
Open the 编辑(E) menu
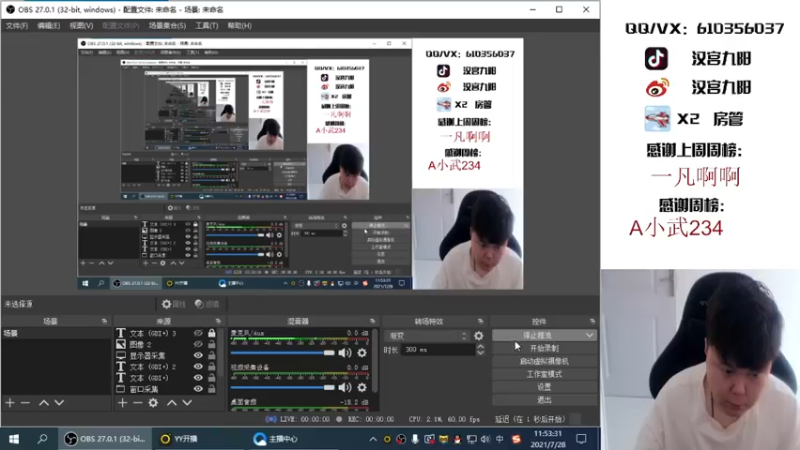tap(48, 26)
